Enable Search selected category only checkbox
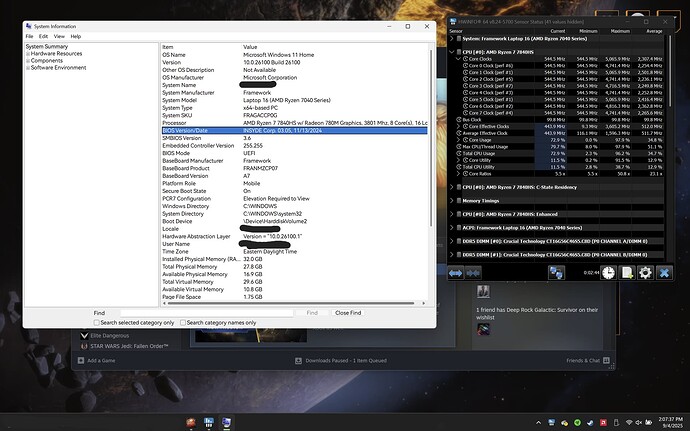This screenshot has width=690, height=431. [96, 323]
